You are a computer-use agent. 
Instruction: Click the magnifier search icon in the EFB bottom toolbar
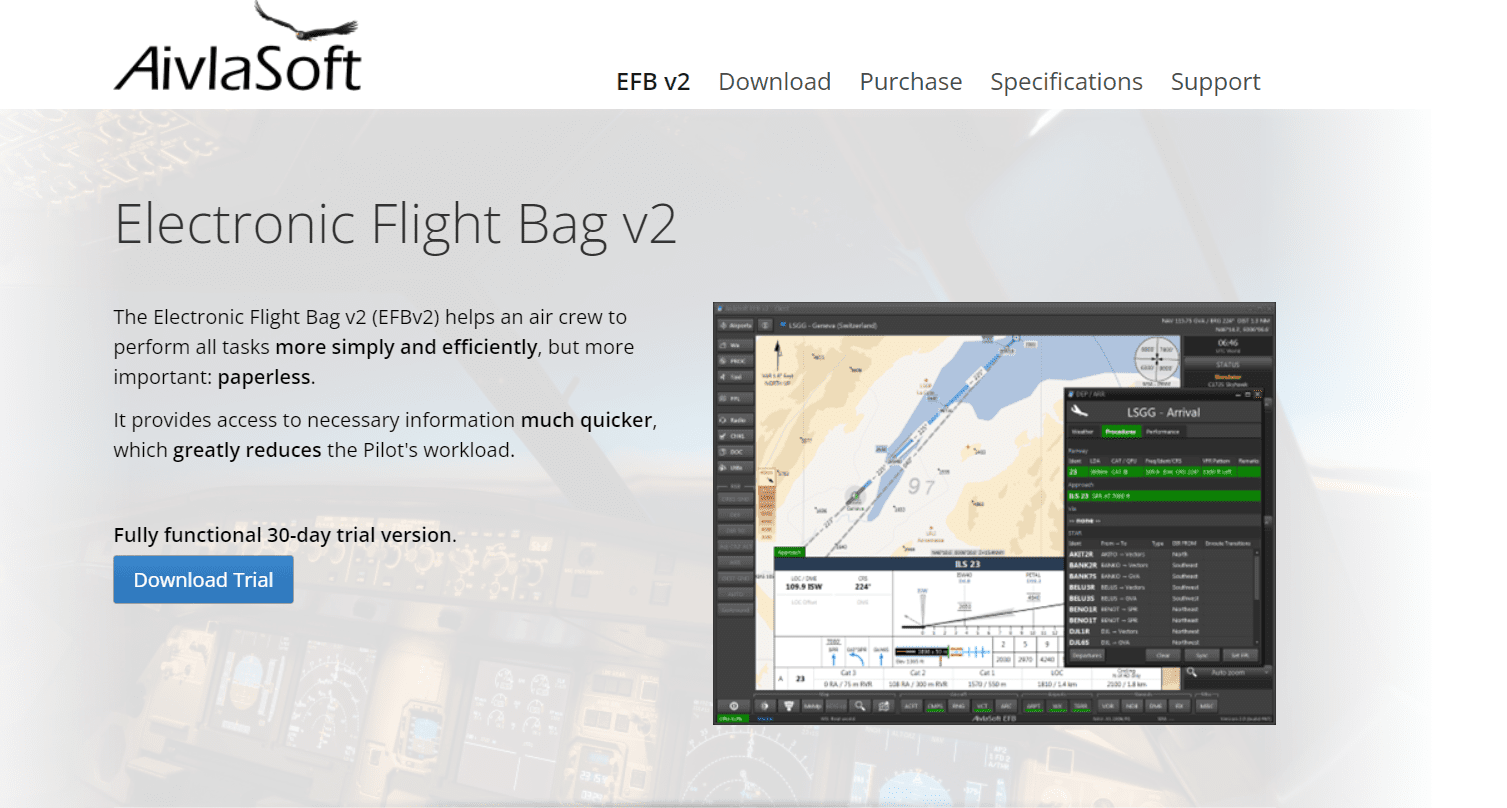[x=859, y=706]
